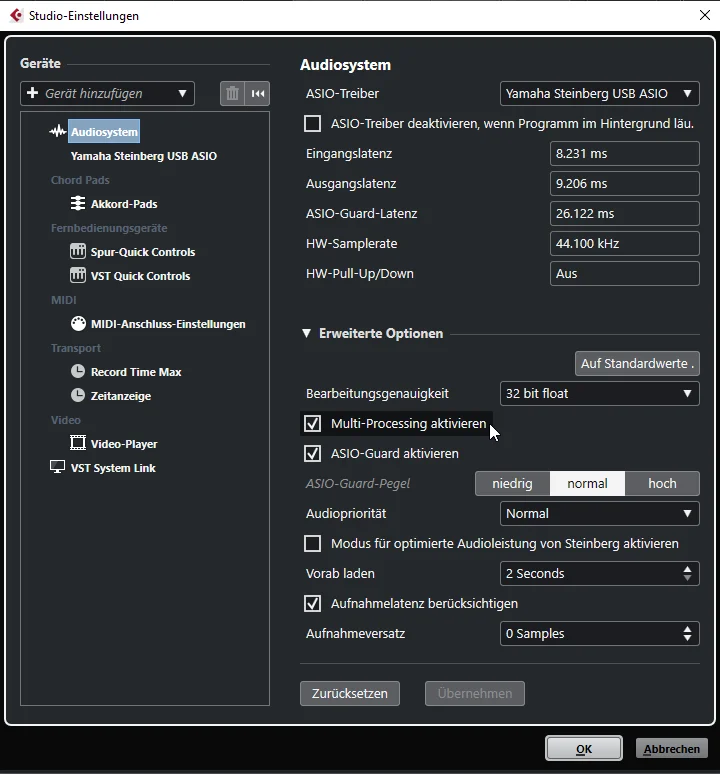Click the reset devices rewind icon
The width and height of the screenshot is (720, 774).
258,93
